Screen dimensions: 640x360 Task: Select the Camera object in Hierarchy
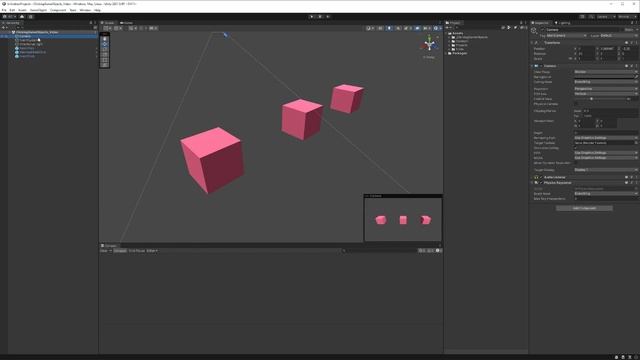click(x=24, y=36)
